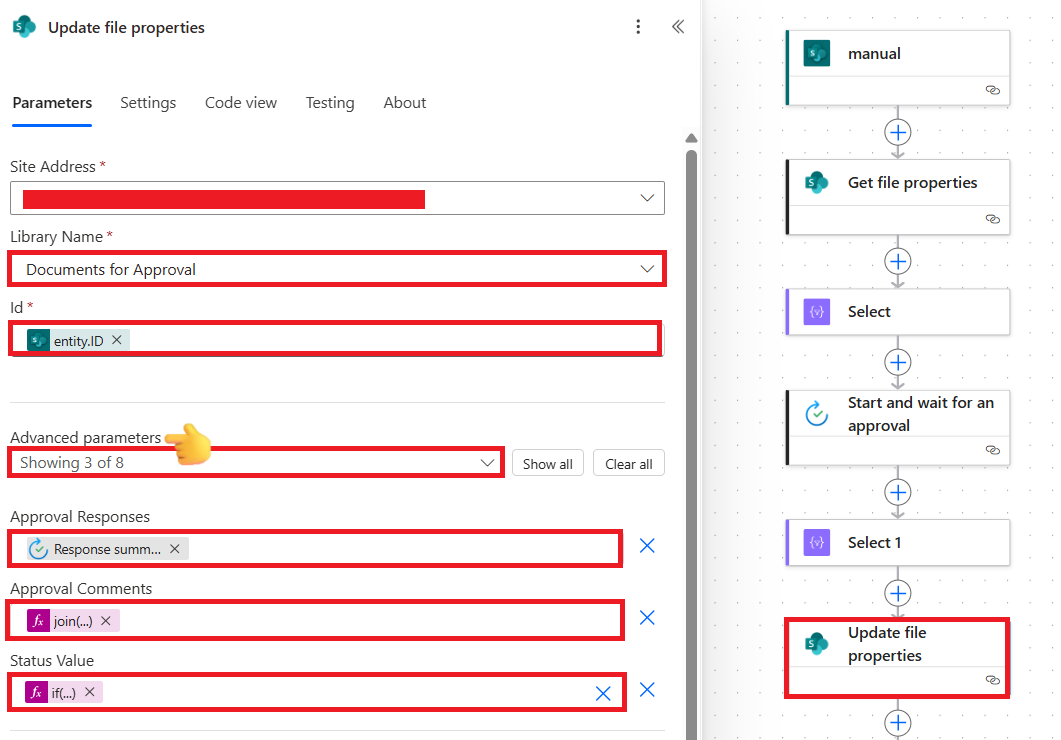Select the Select 1 action card
This screenshot has height=740, width=1061.
[x=898, y=542]
